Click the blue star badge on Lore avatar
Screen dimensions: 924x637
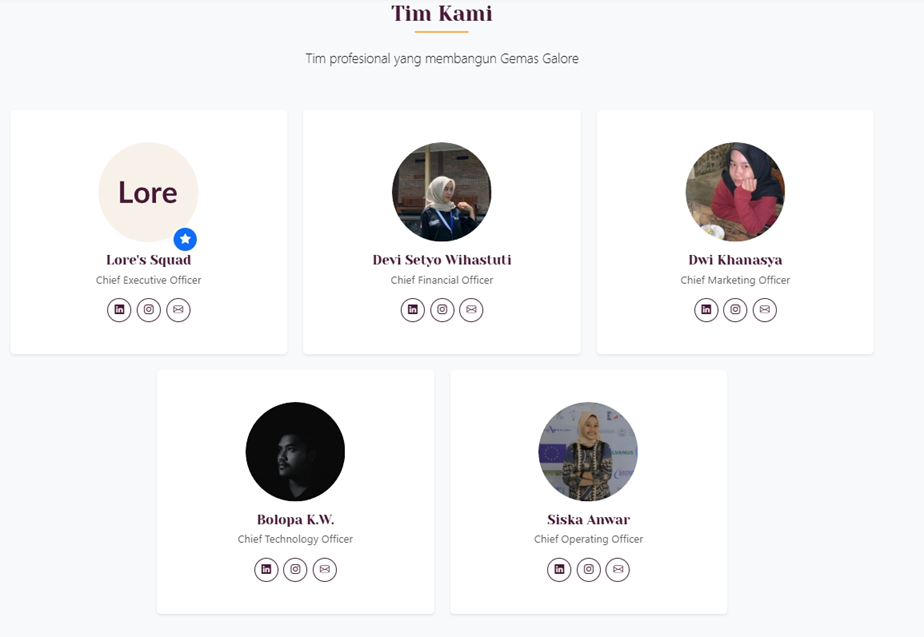pyautogui.click(x=185, y=240)
